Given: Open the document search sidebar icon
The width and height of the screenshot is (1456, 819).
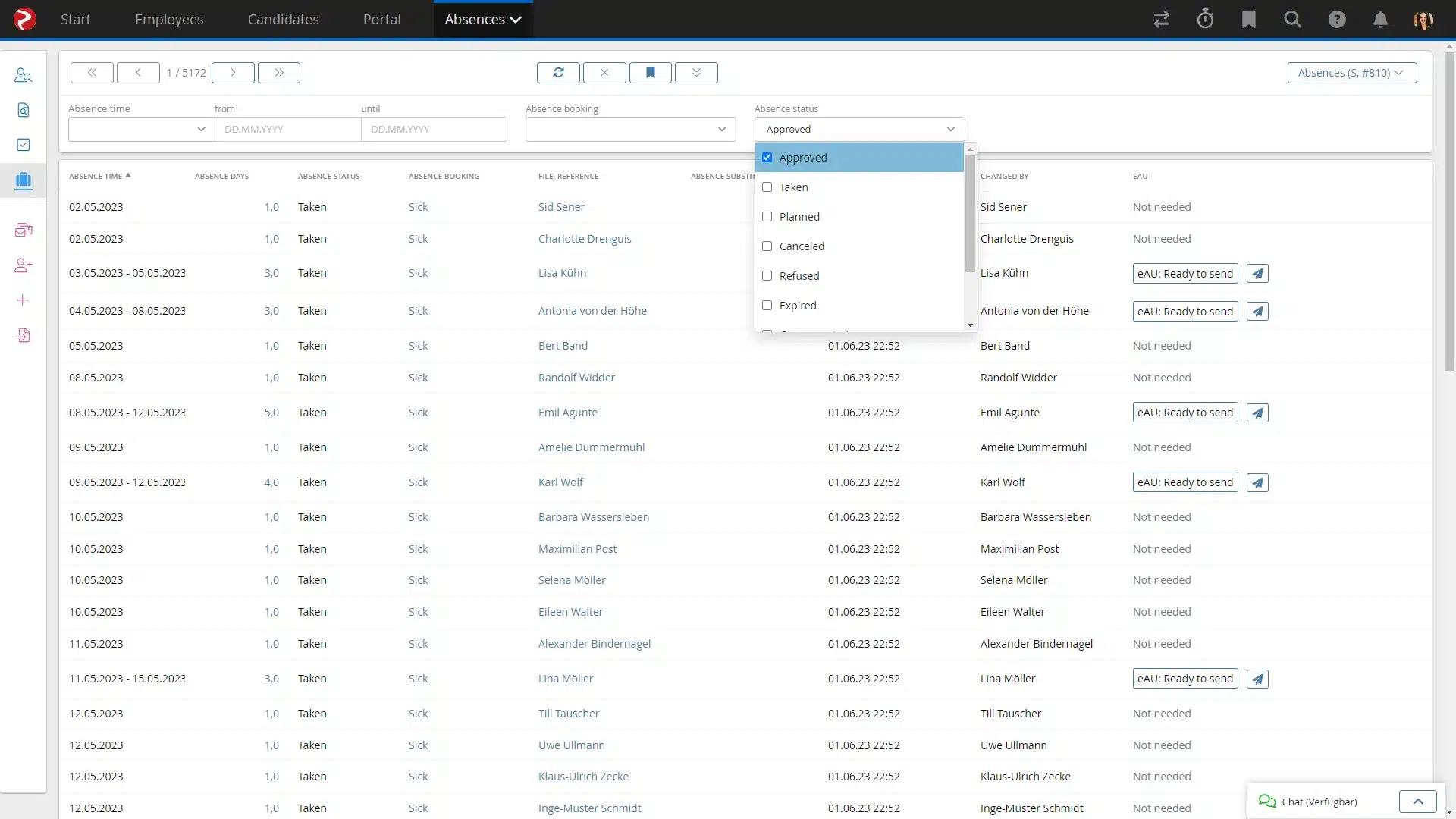Looking at the screenshot, I should click(23, 110).
